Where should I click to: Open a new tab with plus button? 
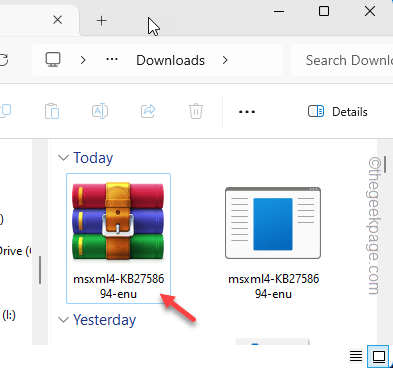[101, 21]
